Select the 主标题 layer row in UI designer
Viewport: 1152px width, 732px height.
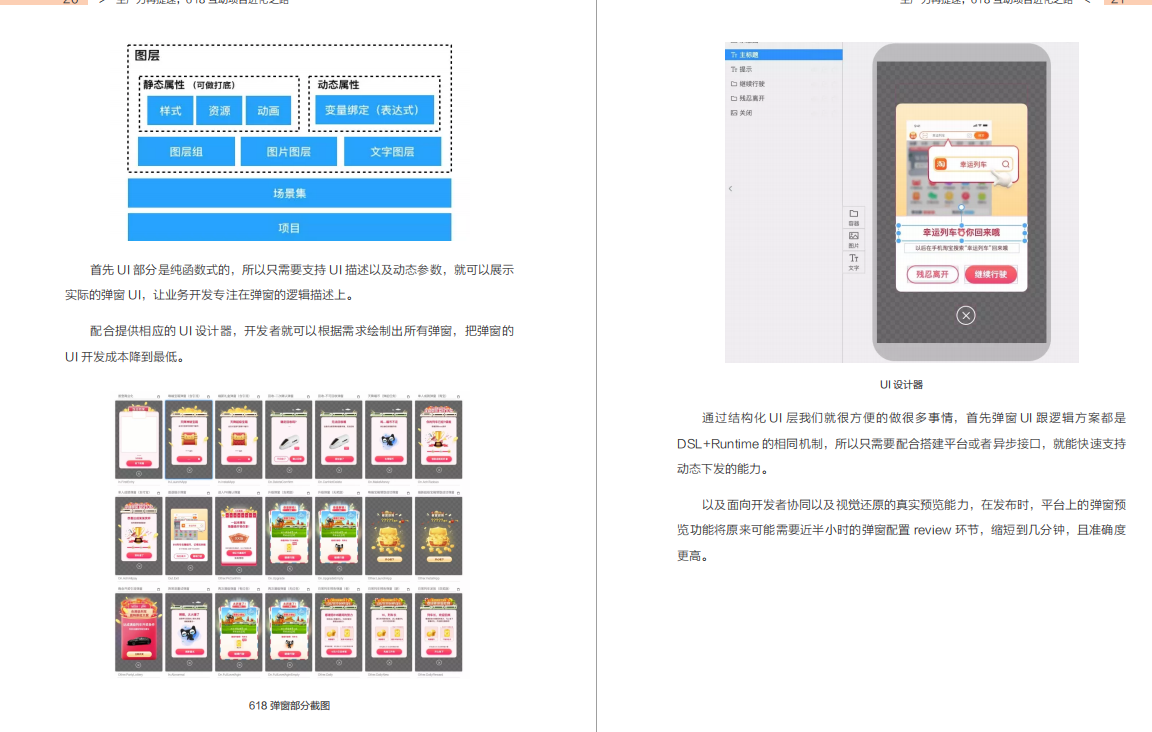(x=783, y=55)
